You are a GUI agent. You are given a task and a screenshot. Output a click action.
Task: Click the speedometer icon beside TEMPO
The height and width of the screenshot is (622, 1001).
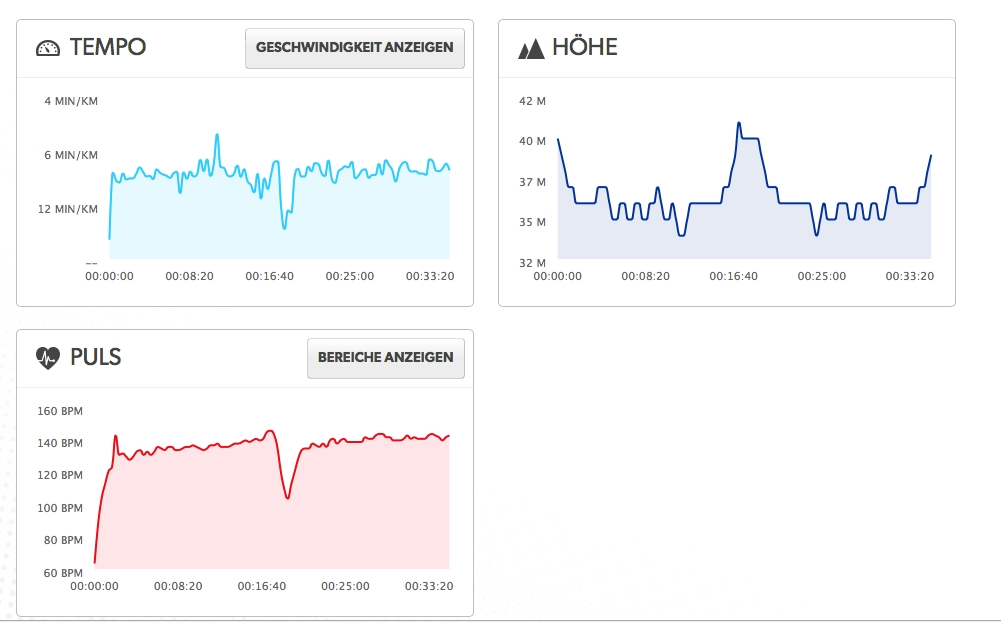(48, 48)
